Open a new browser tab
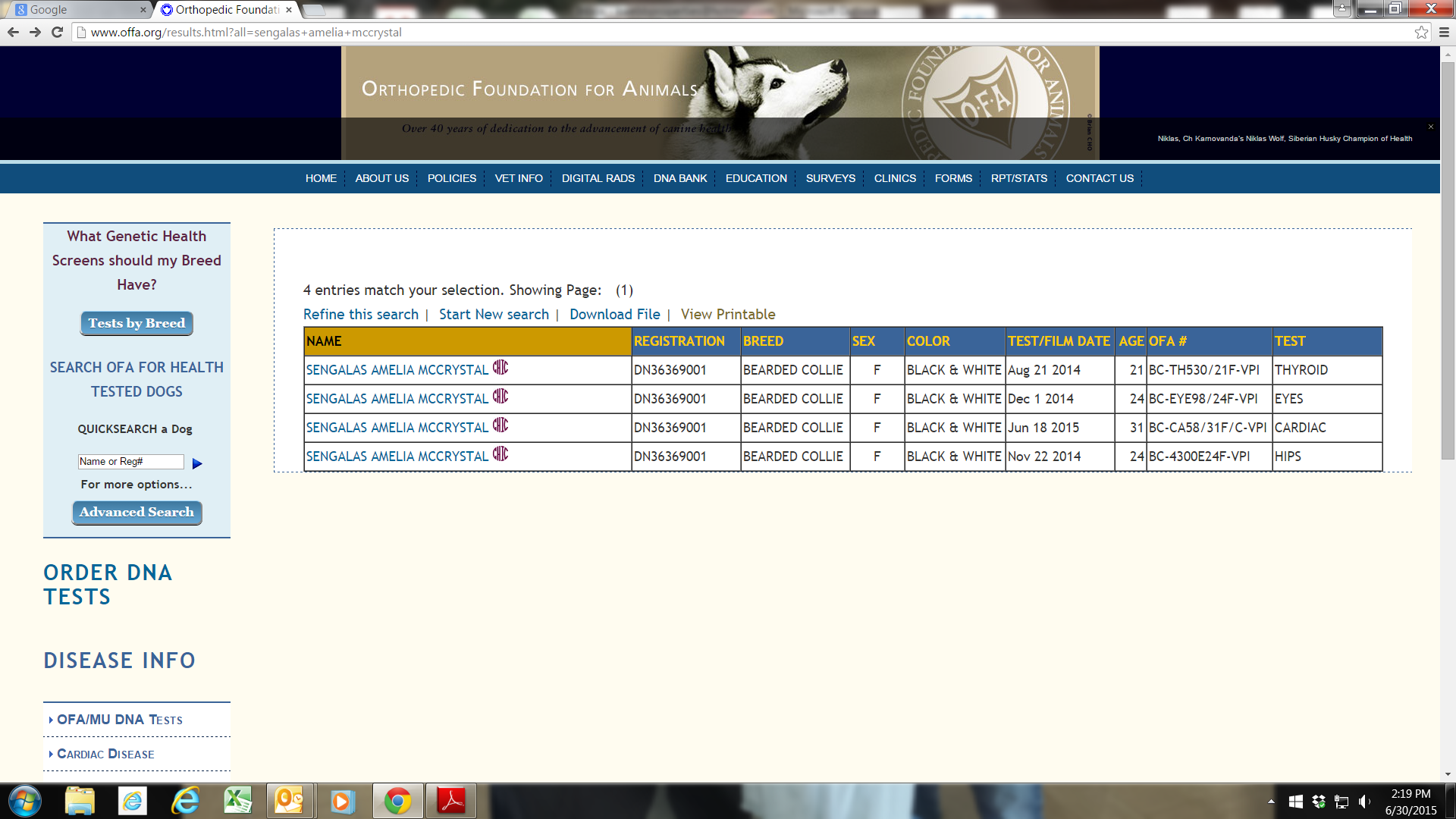Screen dimensions: 1456x819 pos(314,10)
